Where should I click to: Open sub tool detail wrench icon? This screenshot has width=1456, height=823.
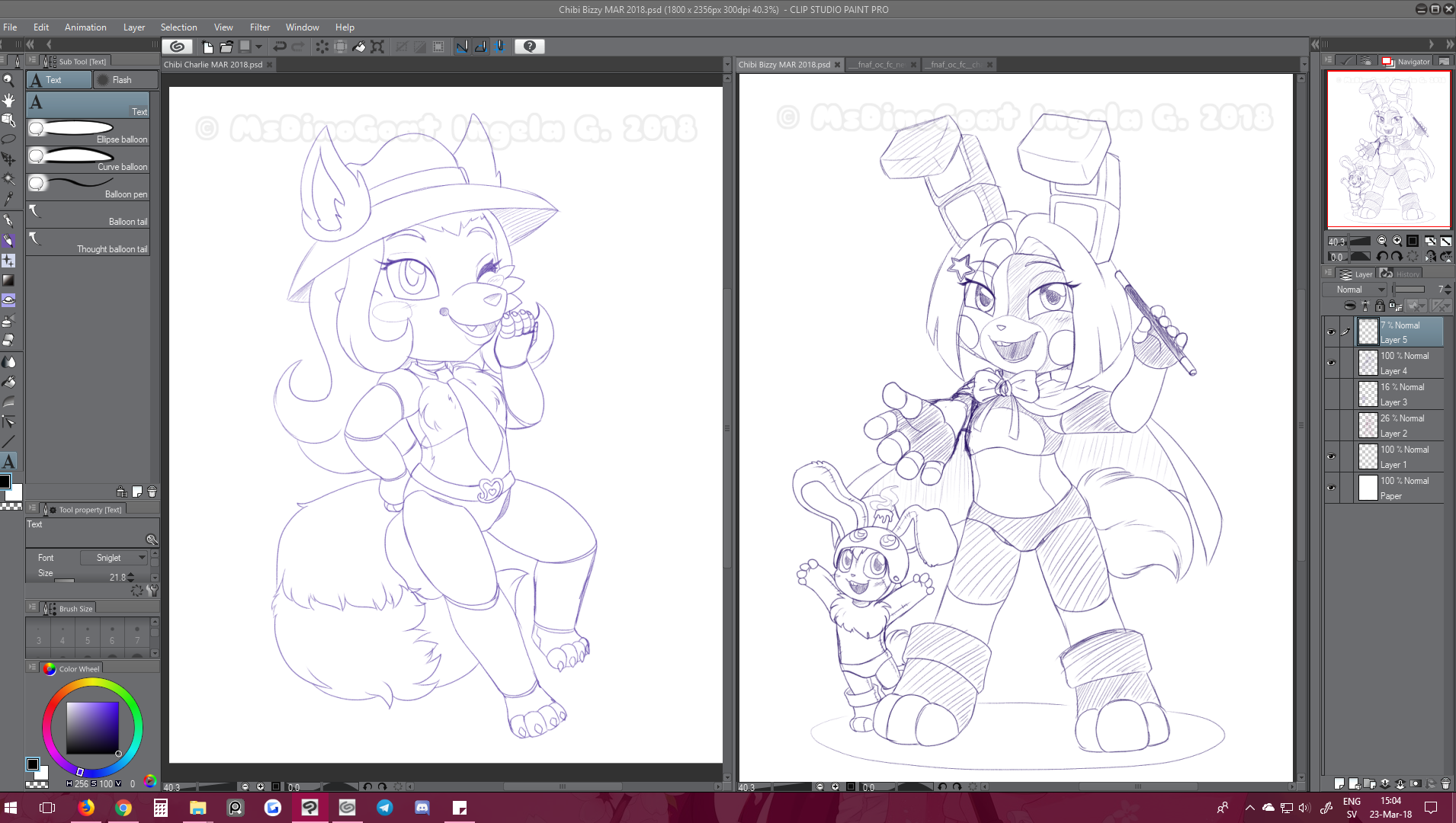click(152, 590)
